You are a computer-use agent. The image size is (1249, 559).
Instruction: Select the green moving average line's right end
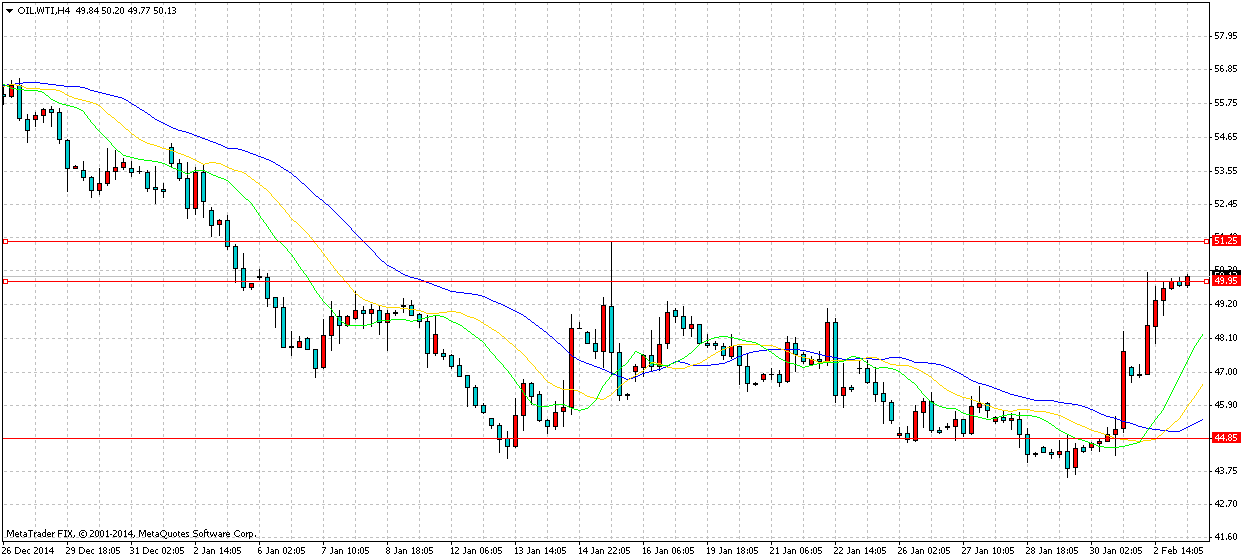(x=1200, y=337)
